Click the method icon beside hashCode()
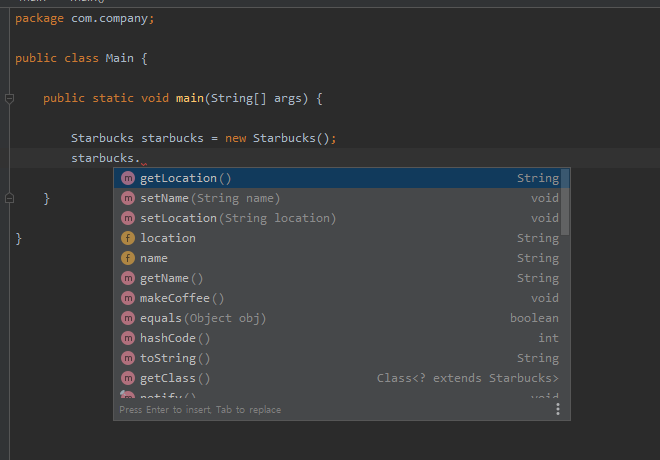The height and width of the screenshot is (460, 660). (x=128, y=338)
